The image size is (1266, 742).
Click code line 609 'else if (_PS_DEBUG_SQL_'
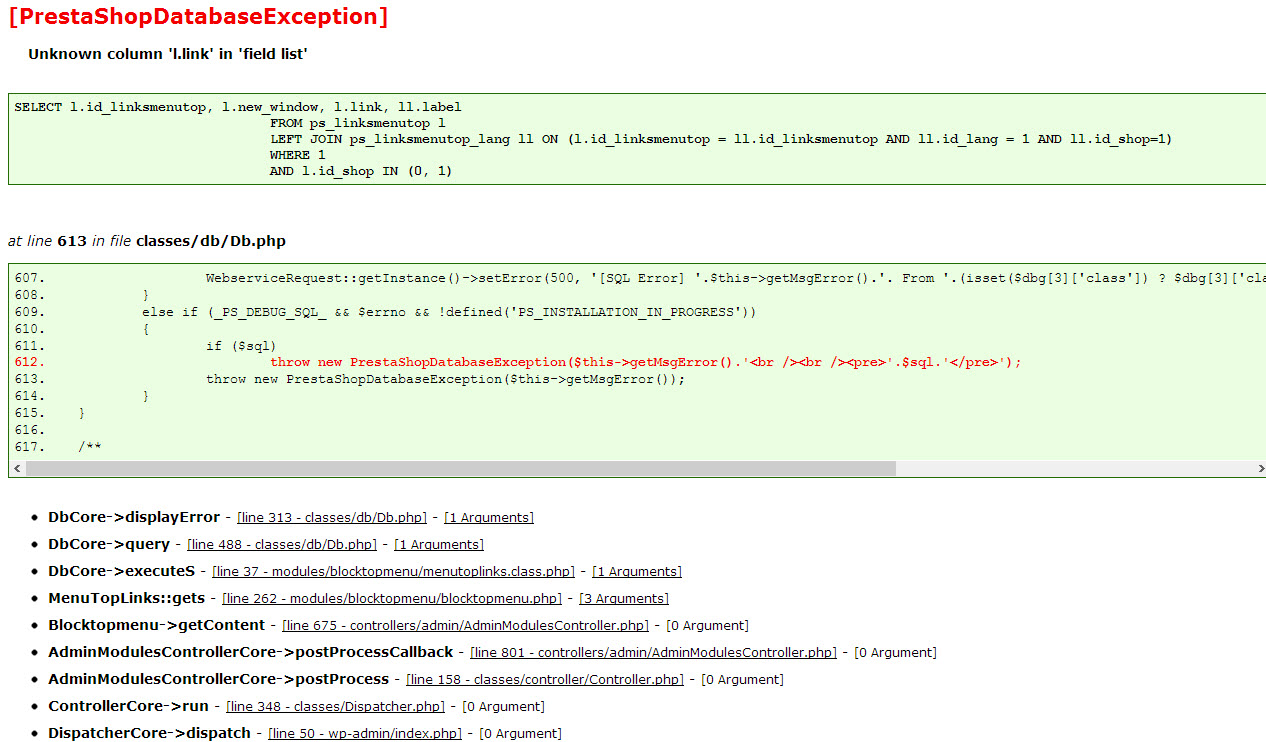point(449,312)
